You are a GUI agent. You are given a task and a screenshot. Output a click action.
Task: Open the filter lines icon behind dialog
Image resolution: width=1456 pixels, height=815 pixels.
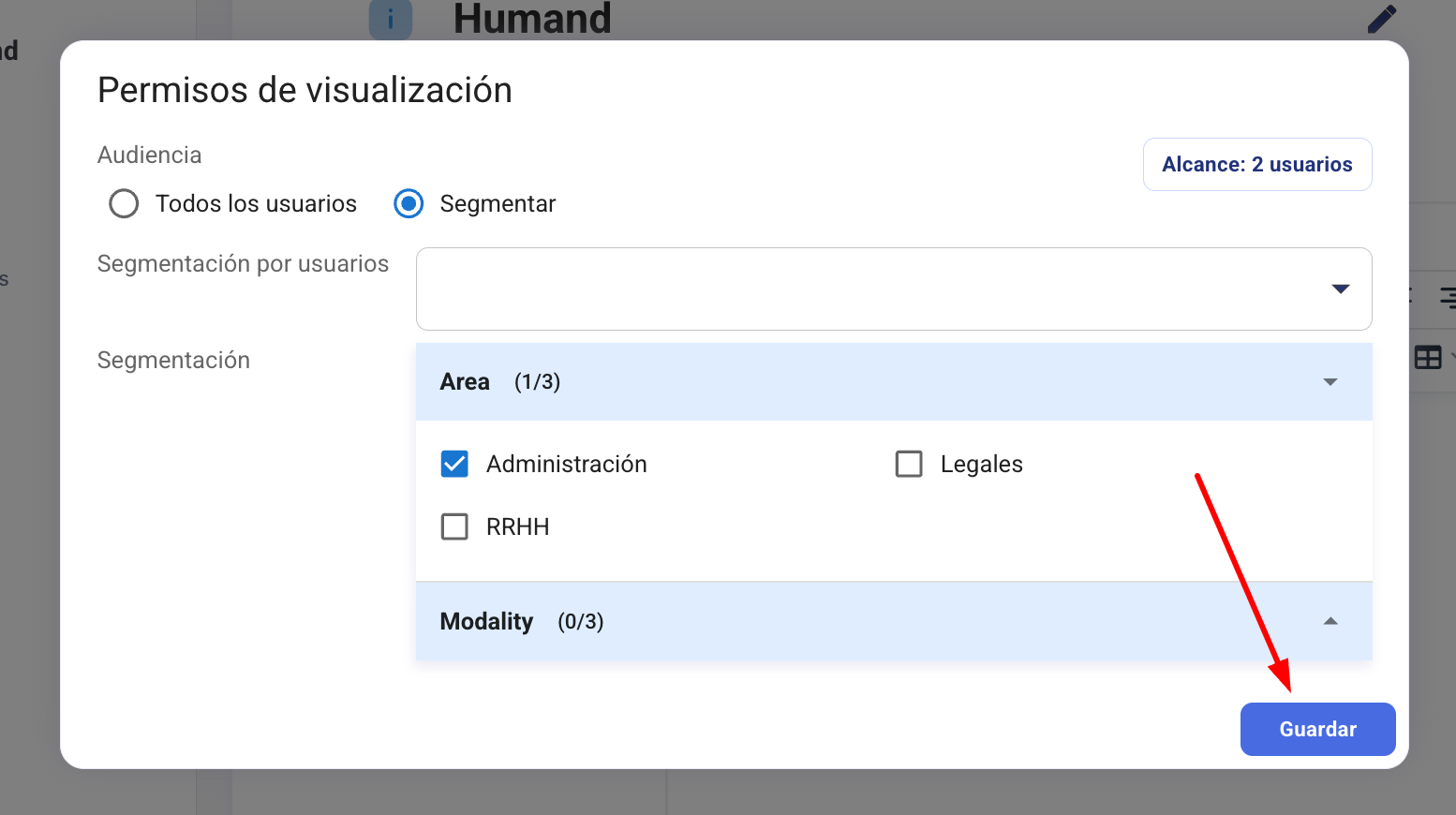(1447, 298)
